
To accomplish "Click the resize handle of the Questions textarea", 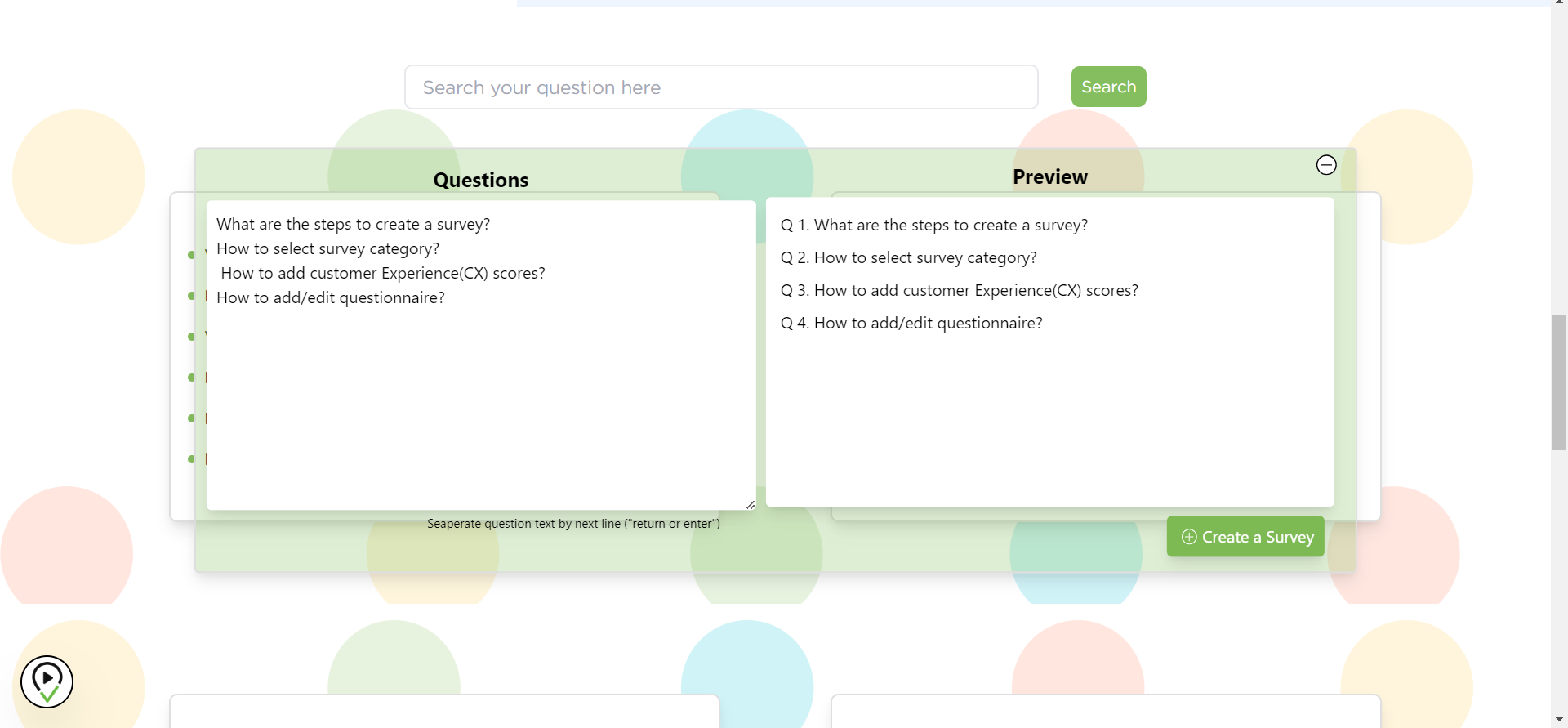I will click(750, 503).
